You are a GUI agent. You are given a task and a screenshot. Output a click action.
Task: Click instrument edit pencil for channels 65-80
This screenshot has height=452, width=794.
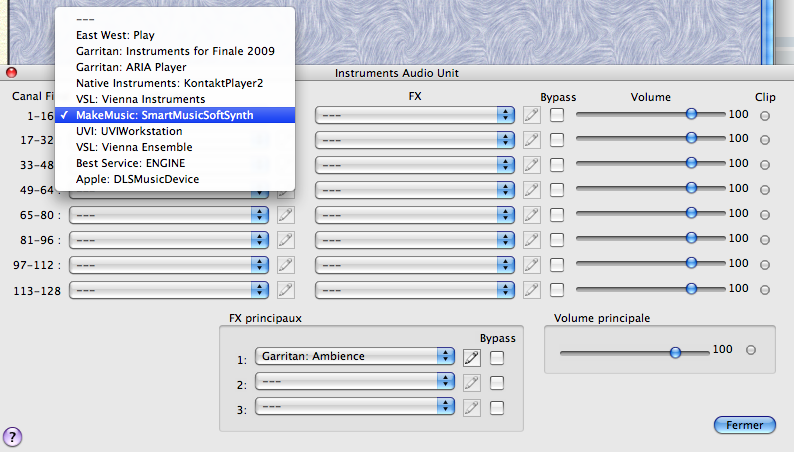pyautogui.click(x=286, y=214)
